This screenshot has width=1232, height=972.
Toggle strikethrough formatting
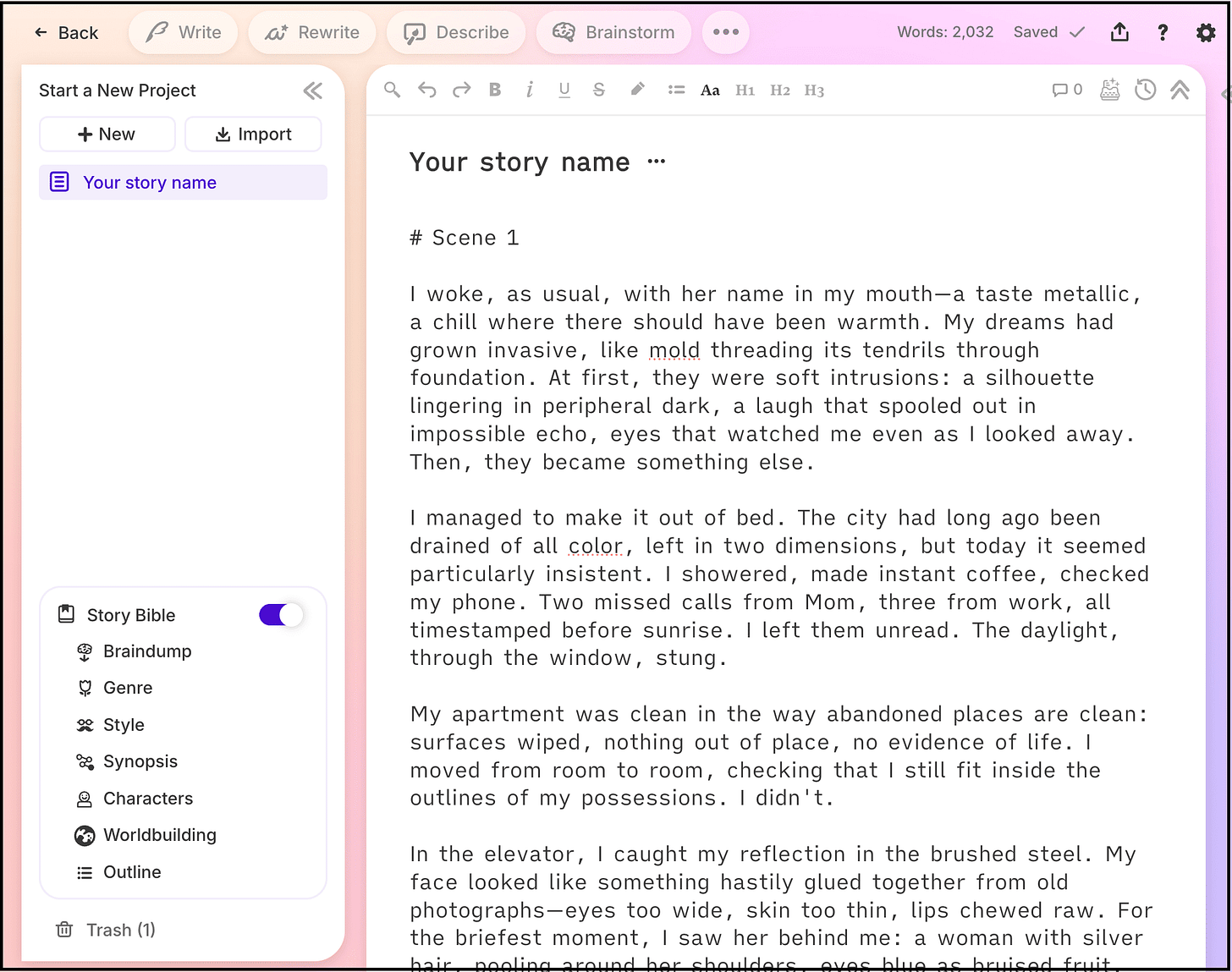click(599, 90)
